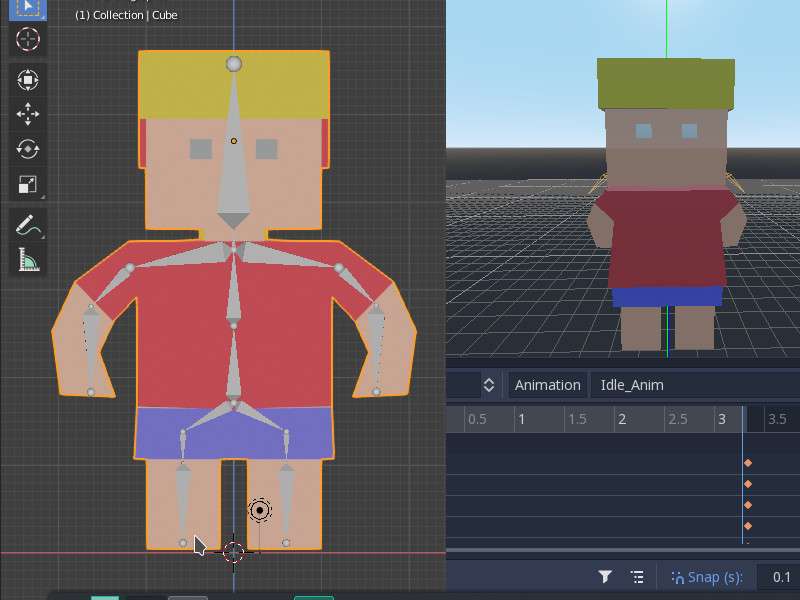Select the chest bone in the red shirt
This screenshot has width=800, height=600.
(234, 288)
